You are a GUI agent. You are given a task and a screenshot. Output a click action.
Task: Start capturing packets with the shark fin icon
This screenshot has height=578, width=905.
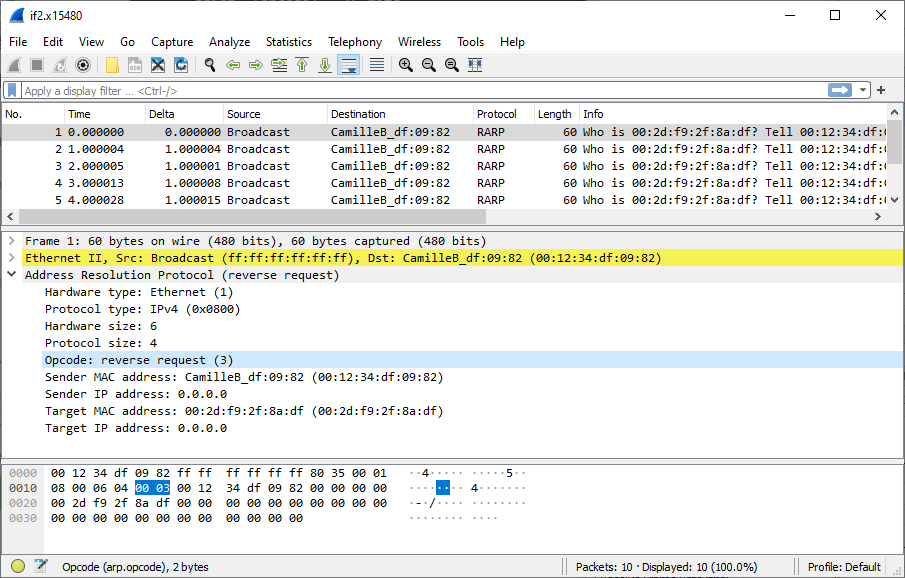(13, 64)
